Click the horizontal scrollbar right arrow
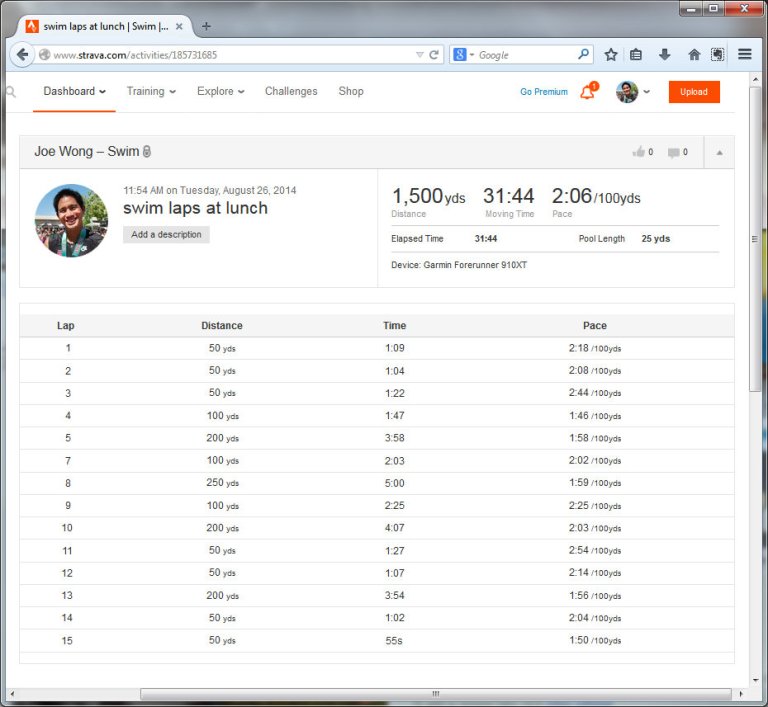Screen dimensions: 768x707 [x=741, y=694]
